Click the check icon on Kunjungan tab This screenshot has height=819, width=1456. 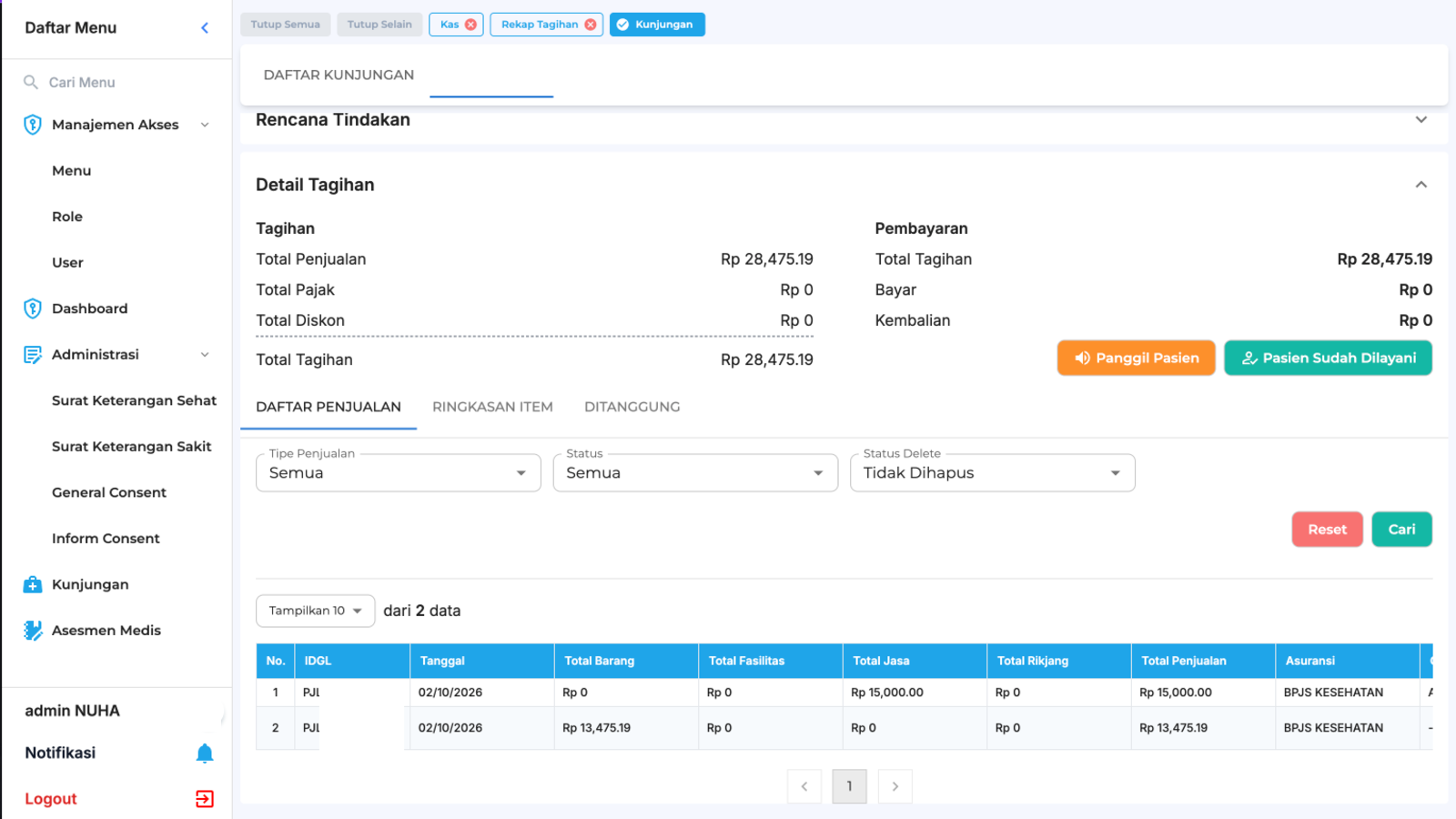pos(622,25)
